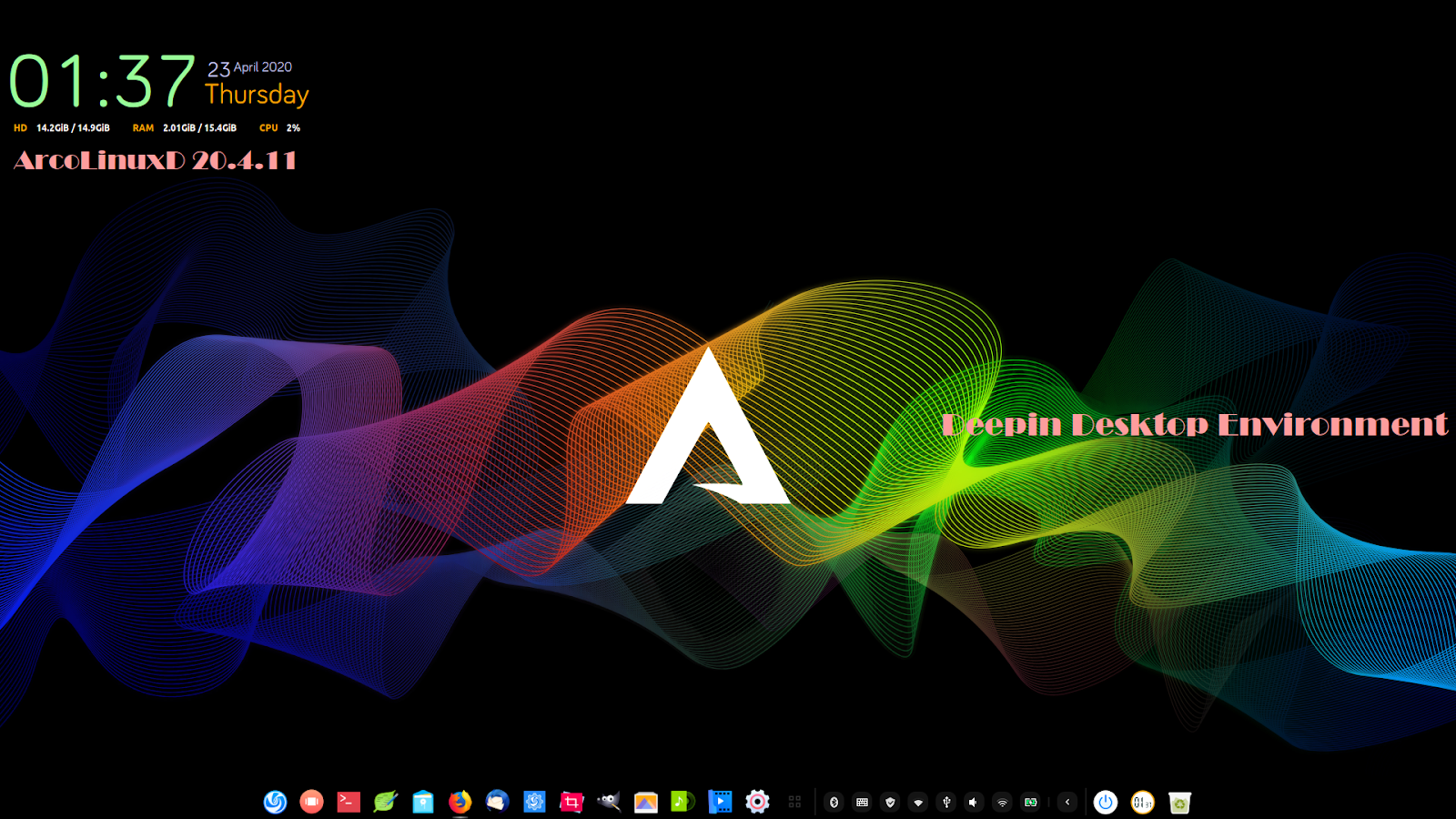Open the Control Center settings gear
This screenshot has width=1456, height=819.
pos(757,802)
